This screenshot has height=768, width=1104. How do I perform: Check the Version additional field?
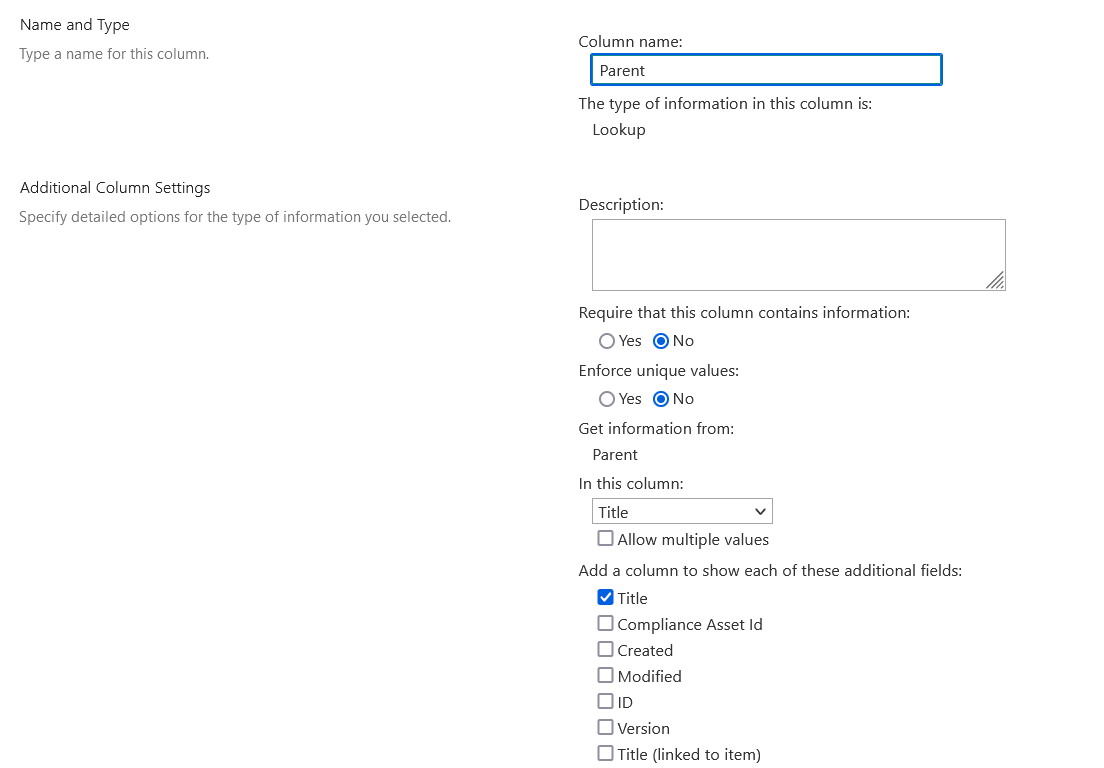(605, 727)
